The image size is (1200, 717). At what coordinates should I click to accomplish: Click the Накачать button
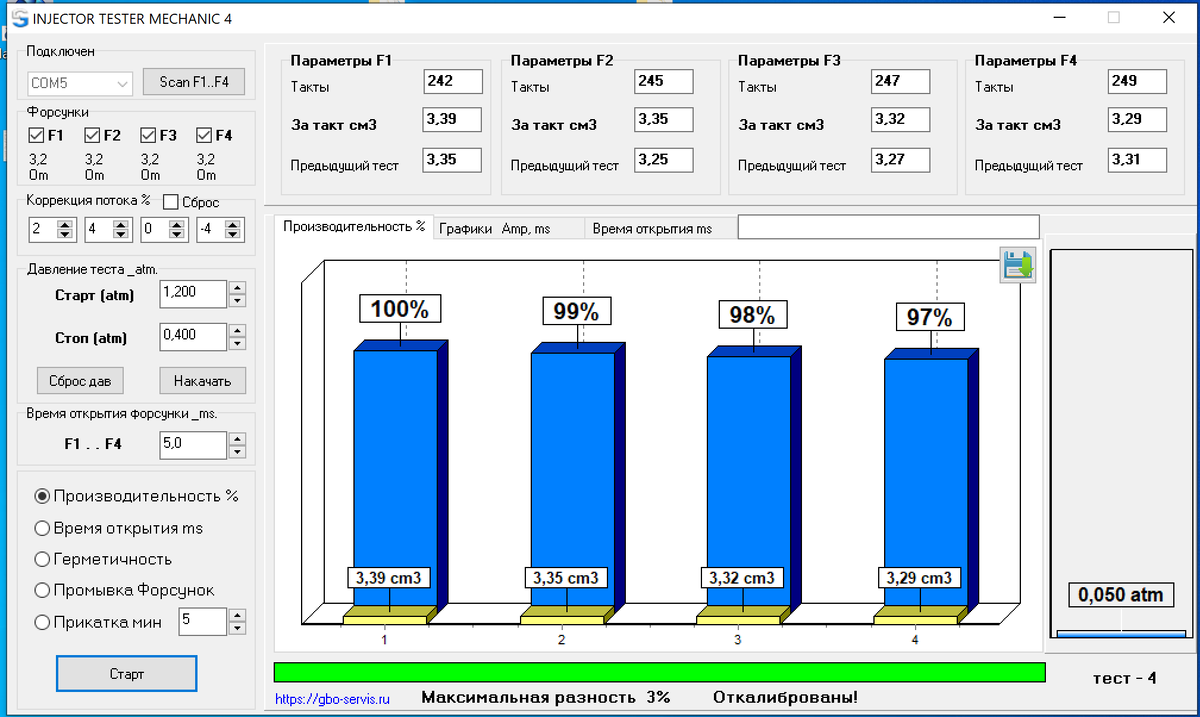[202, 381]
